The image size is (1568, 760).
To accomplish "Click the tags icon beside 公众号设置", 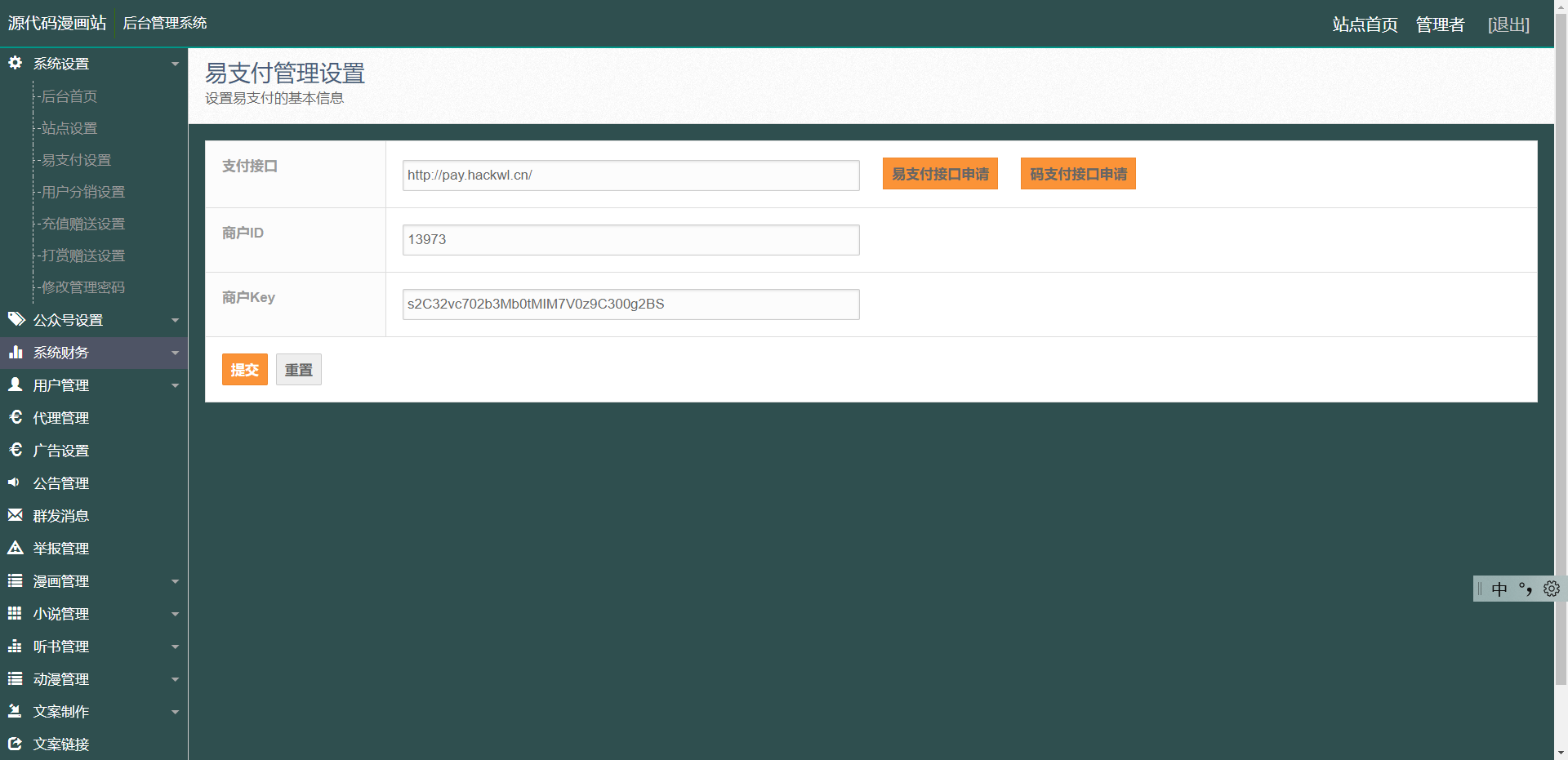I will click(x=16, y=319).
